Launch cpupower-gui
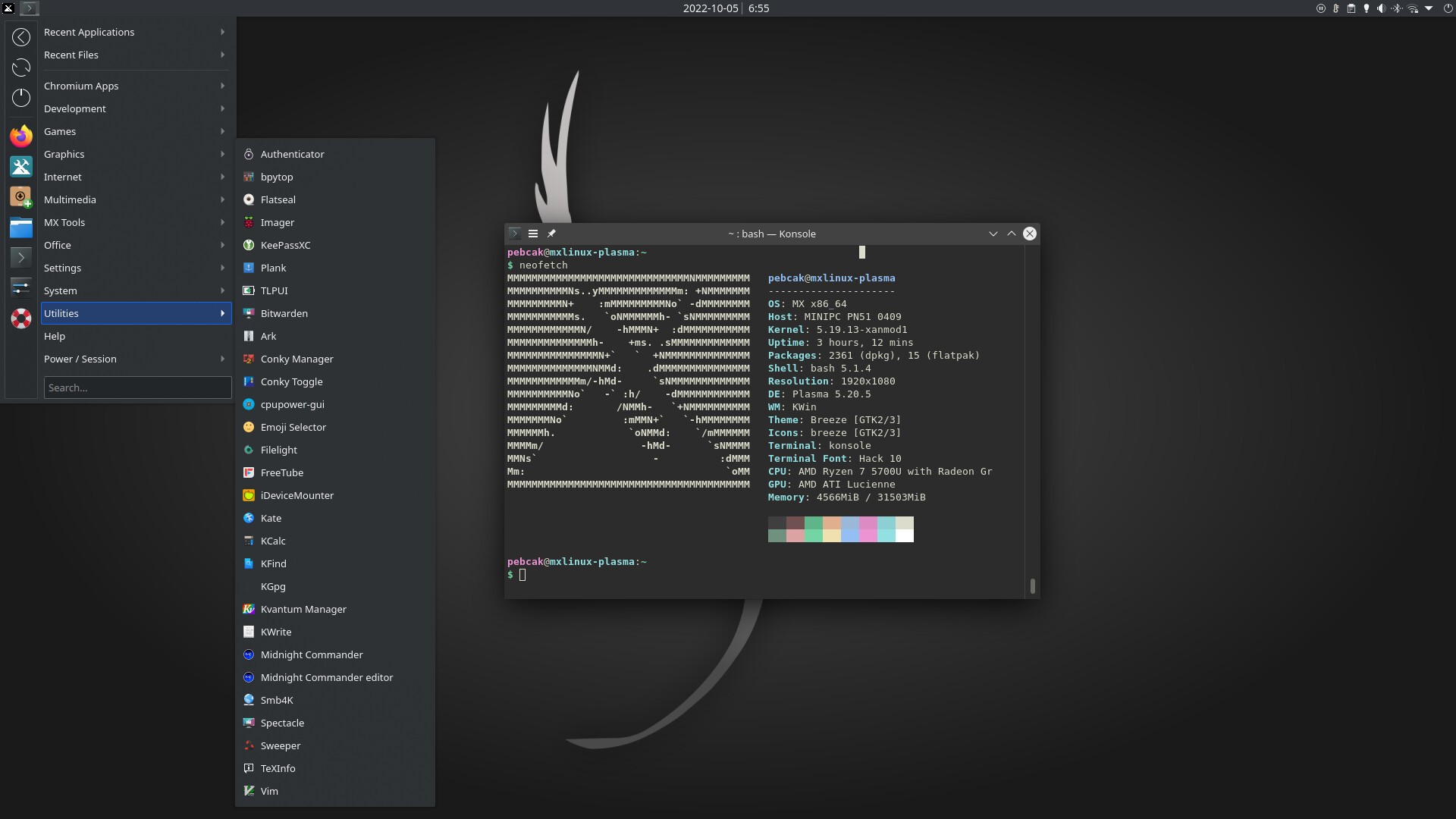The image size is (1456, 819). tap(335, 404)
